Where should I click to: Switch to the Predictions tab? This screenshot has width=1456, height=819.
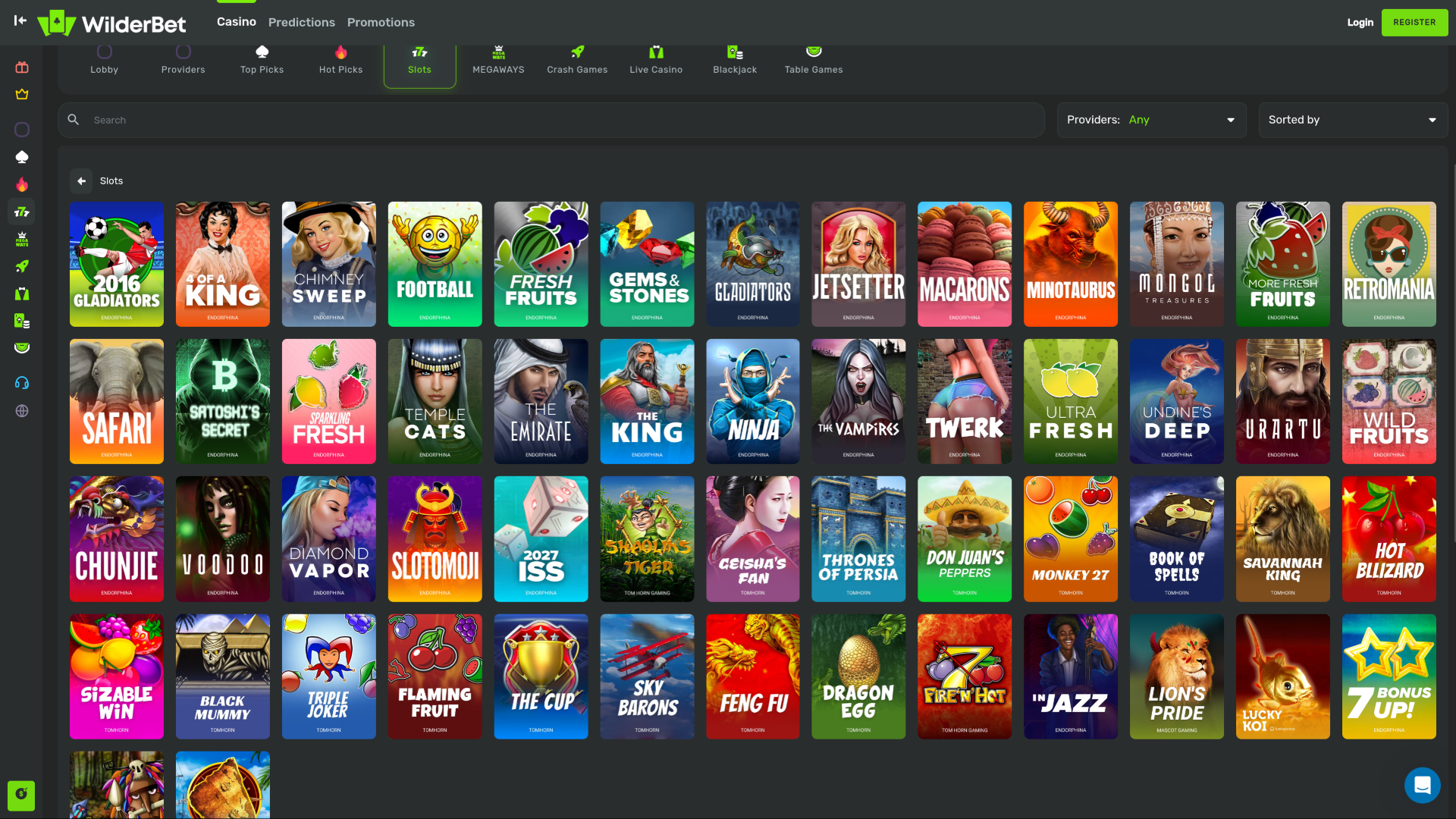[301, 23]
